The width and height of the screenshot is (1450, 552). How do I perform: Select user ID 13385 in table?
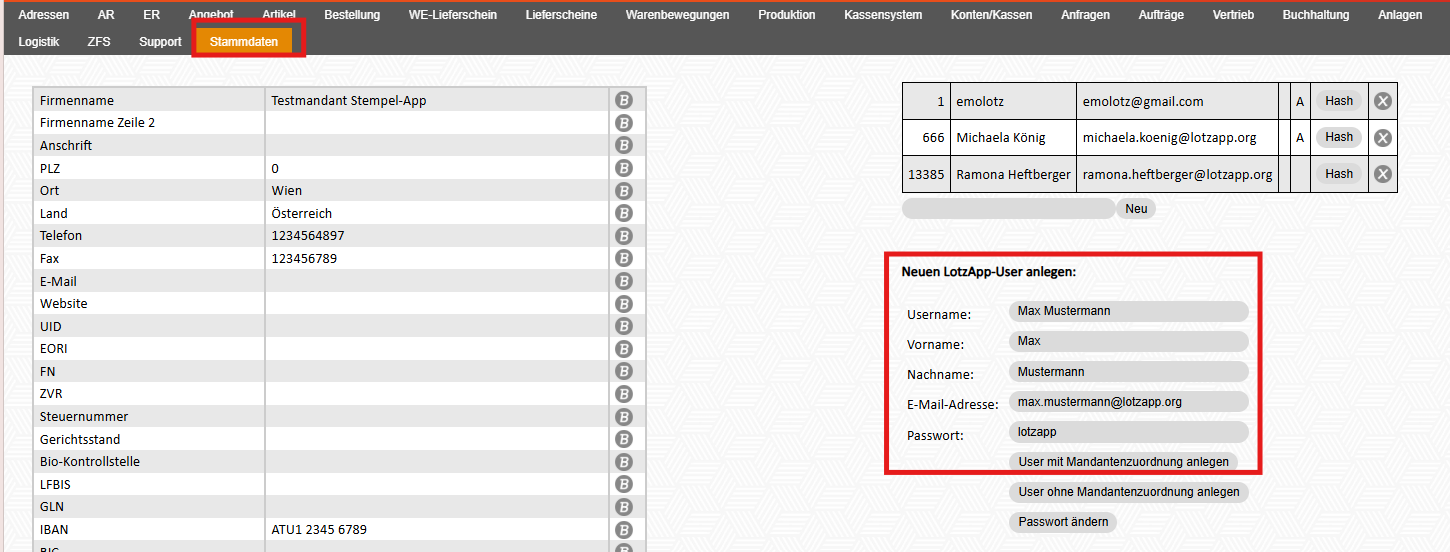(926, 174)
